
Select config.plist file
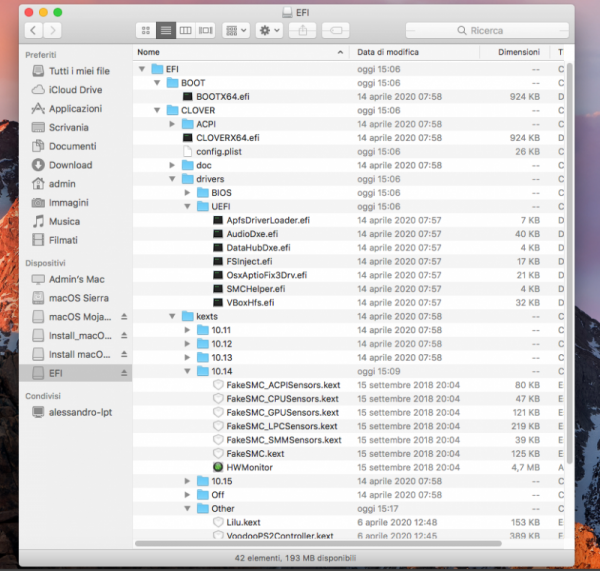coord(350,152)
